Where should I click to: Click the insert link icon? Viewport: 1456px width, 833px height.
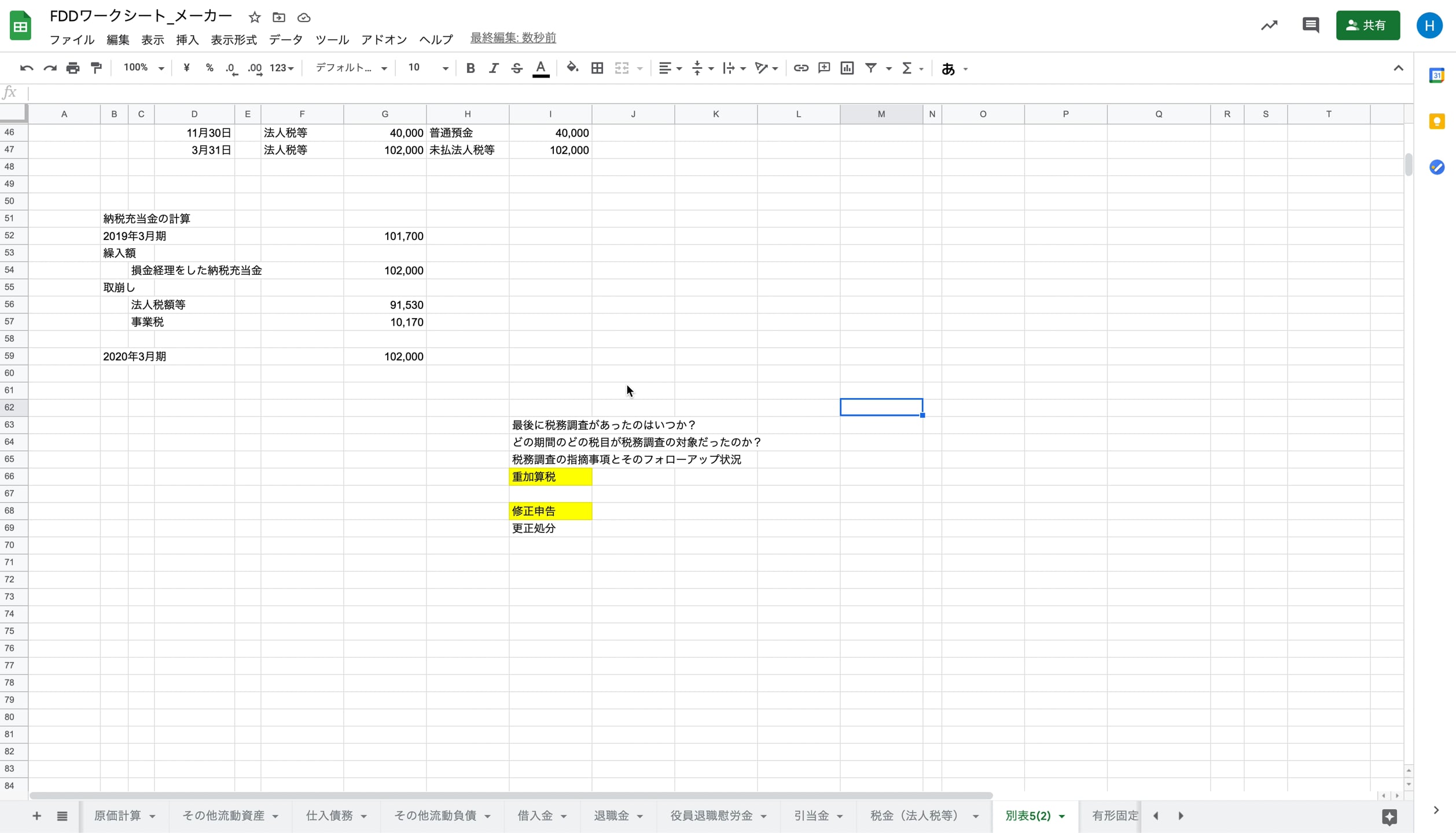coord(800,68)
